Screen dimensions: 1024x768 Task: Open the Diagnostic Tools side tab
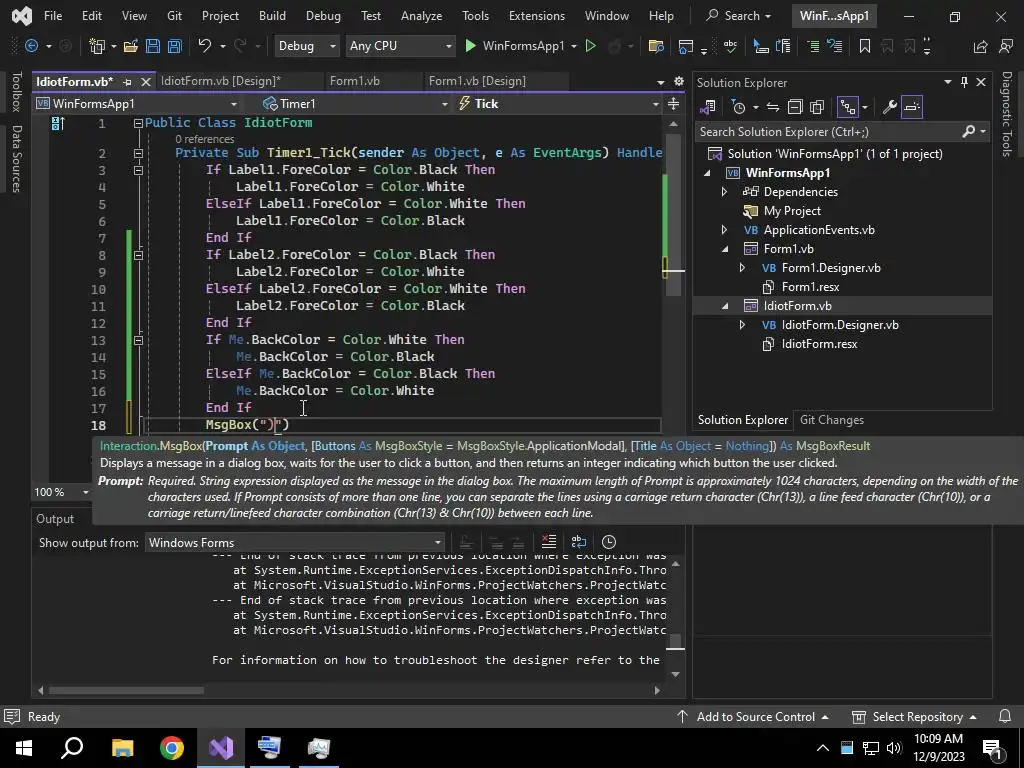[1006, 114]
